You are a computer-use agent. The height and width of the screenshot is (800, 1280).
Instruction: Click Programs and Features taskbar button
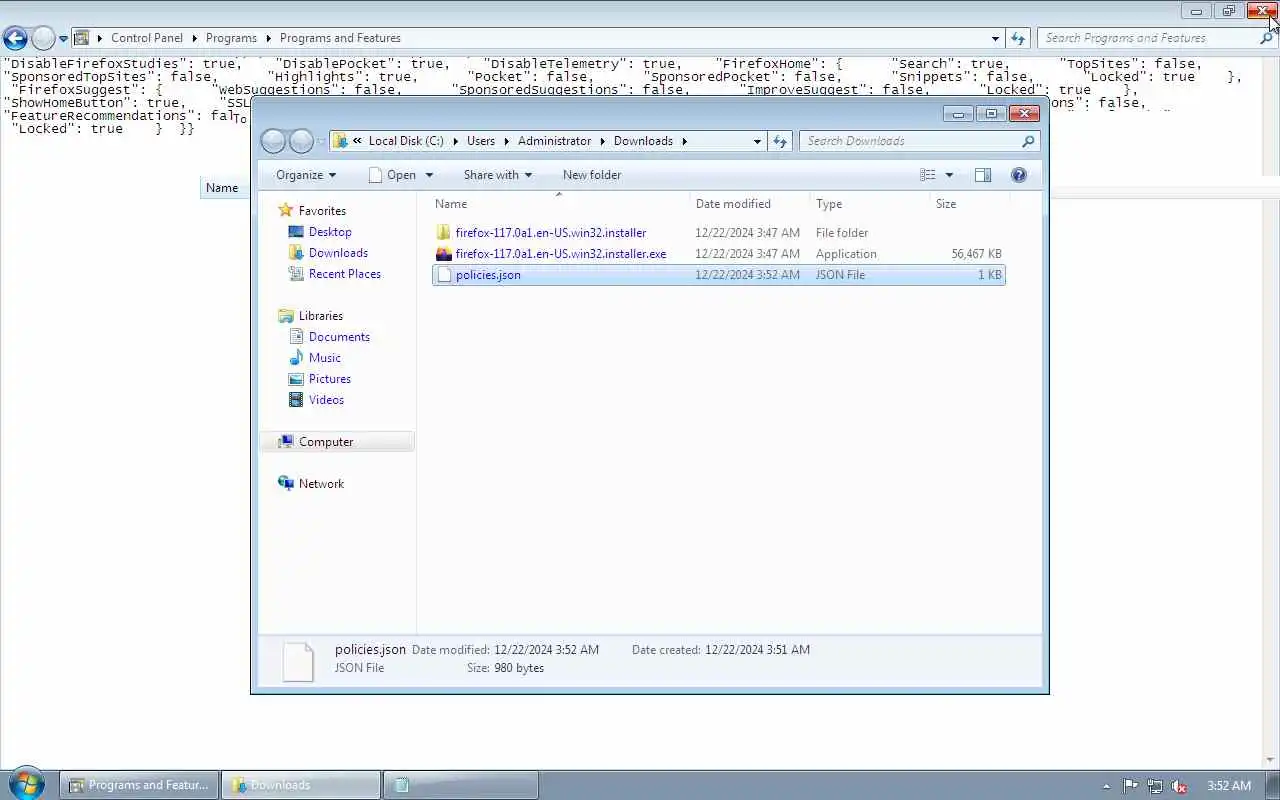[139, 785]
